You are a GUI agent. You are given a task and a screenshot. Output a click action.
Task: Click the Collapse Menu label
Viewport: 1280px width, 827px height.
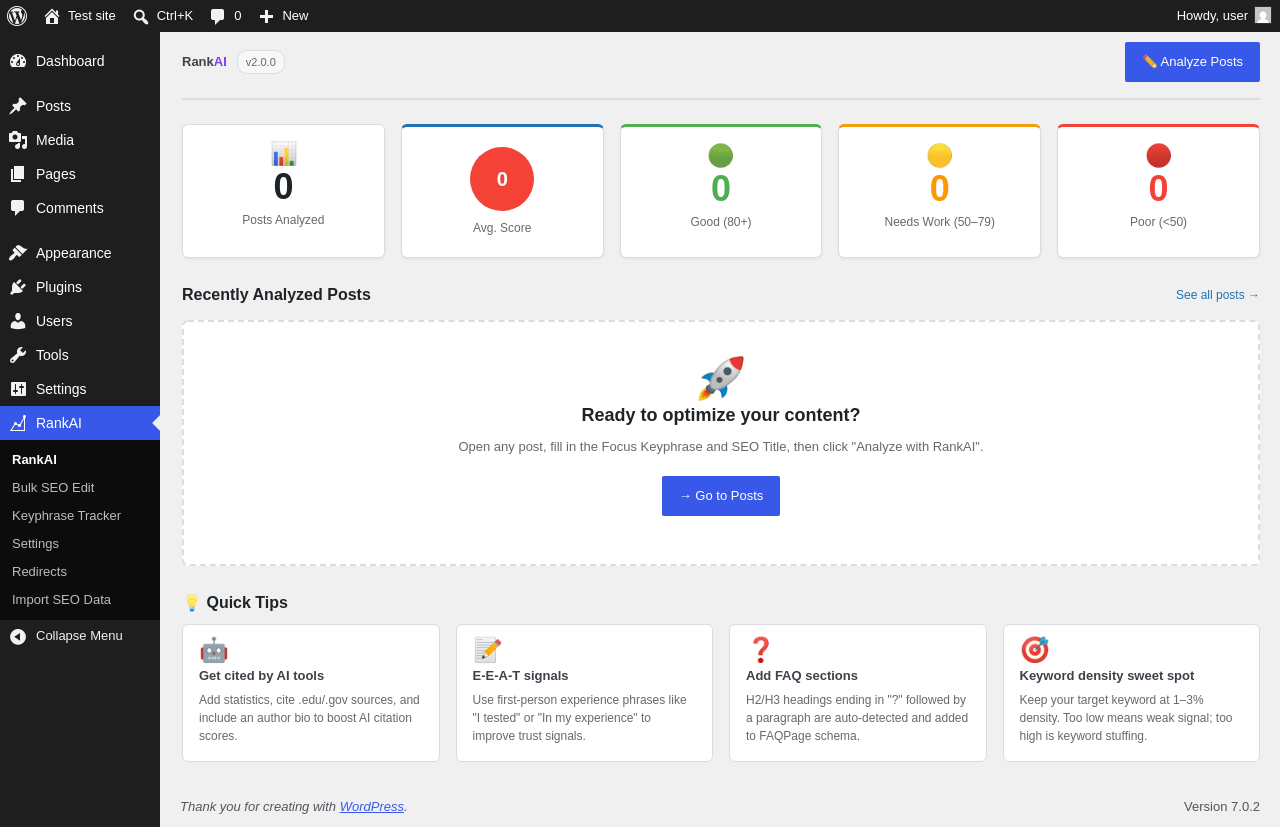pos(79,636)
